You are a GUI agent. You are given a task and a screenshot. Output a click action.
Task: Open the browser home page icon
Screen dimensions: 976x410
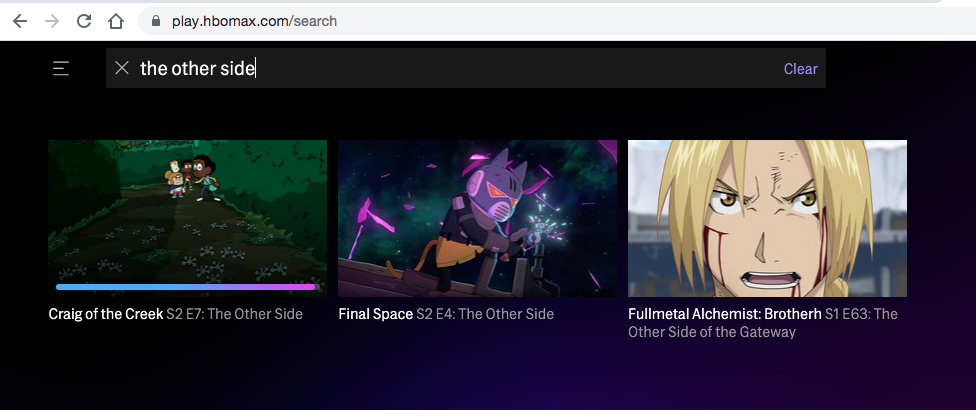tap(116, 21)
